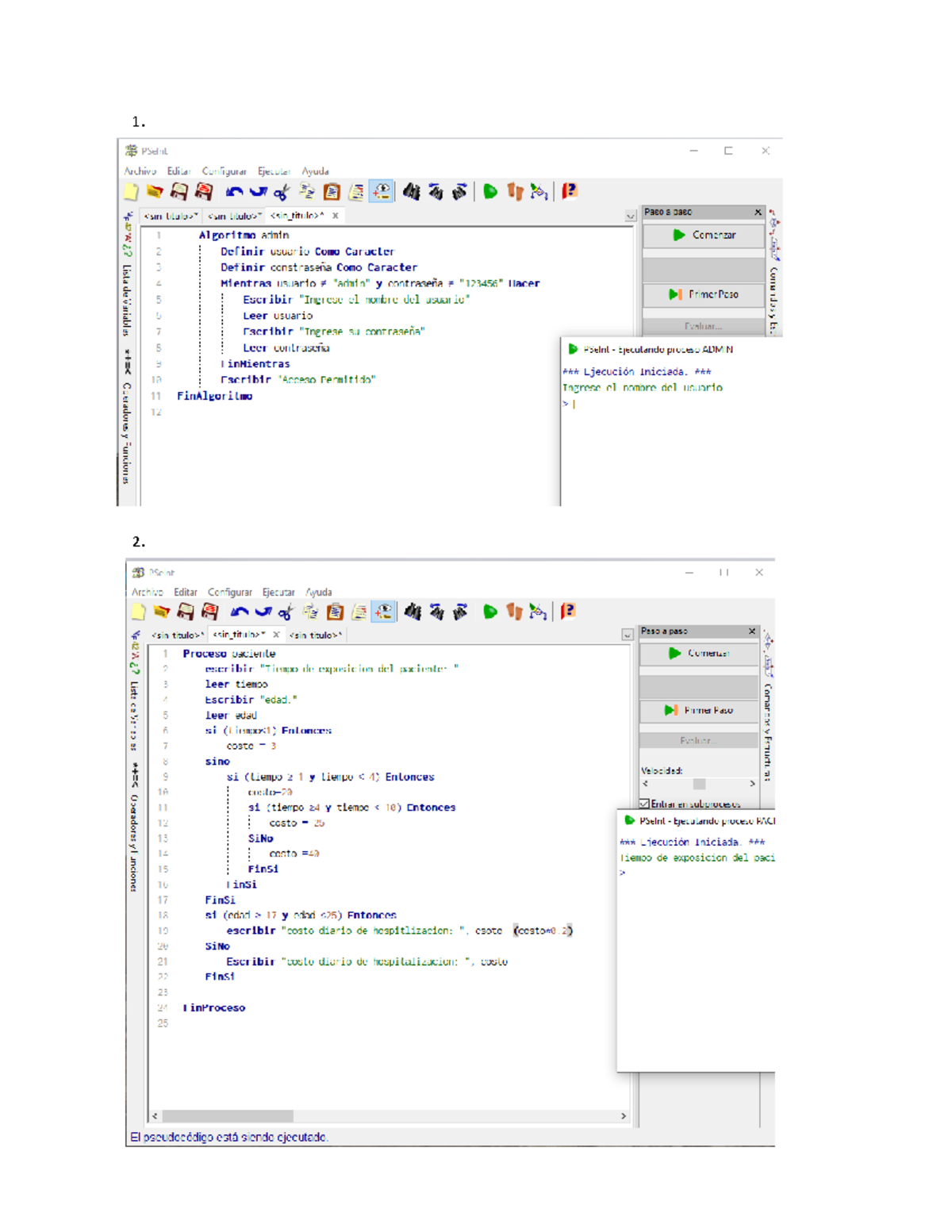Expand the 'Comandos y Estructuras' side panel in the paciente window

(767, 730)
